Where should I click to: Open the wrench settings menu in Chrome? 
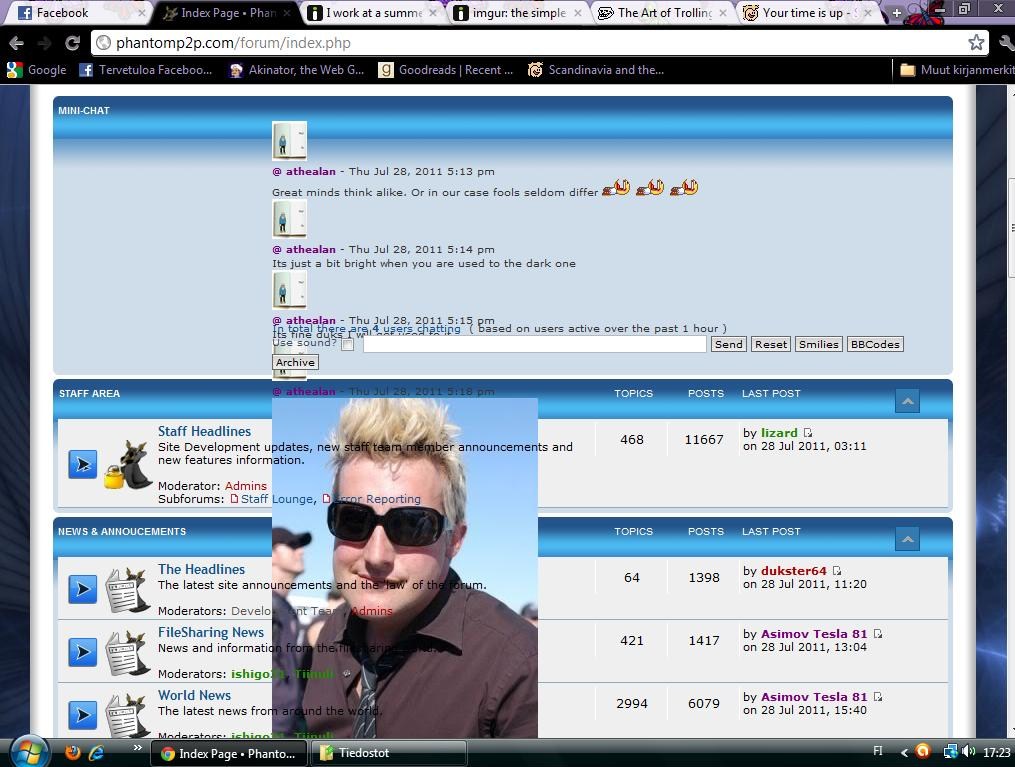(x=1007, y=43)
